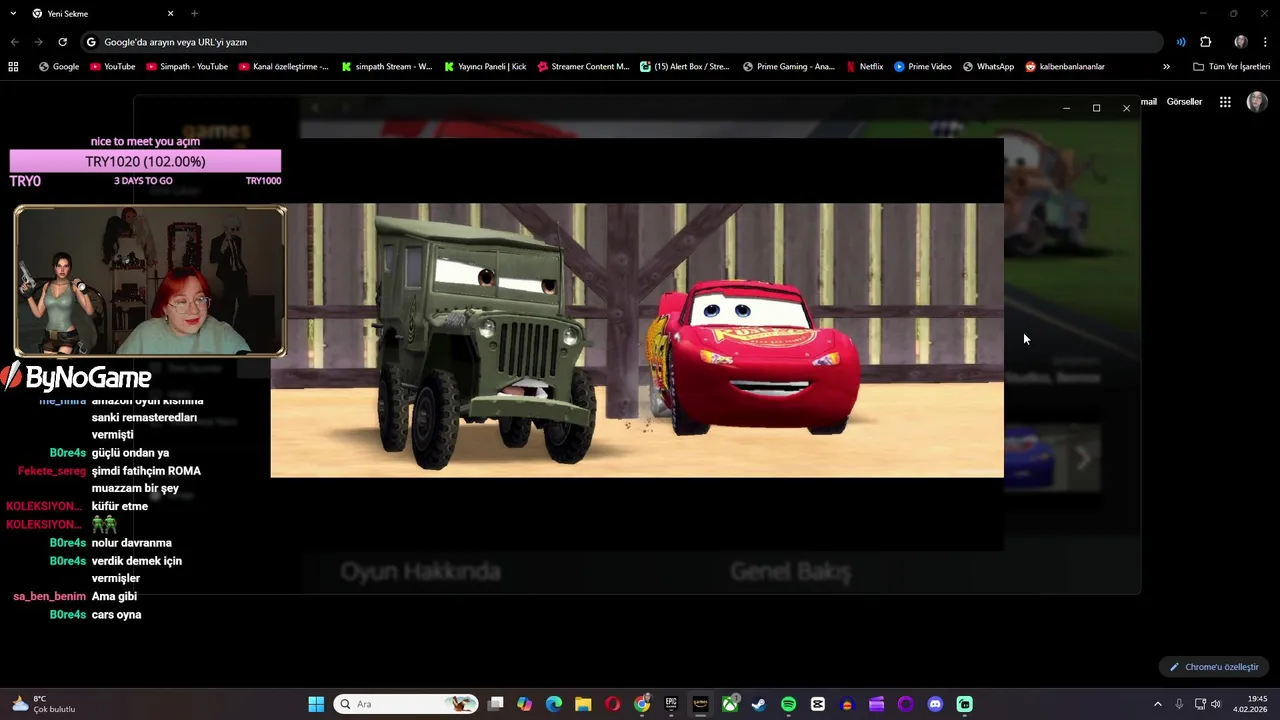The image size is (1280, 720).
Task: Open the volume tray icon
Action: tap(1216, 704)
